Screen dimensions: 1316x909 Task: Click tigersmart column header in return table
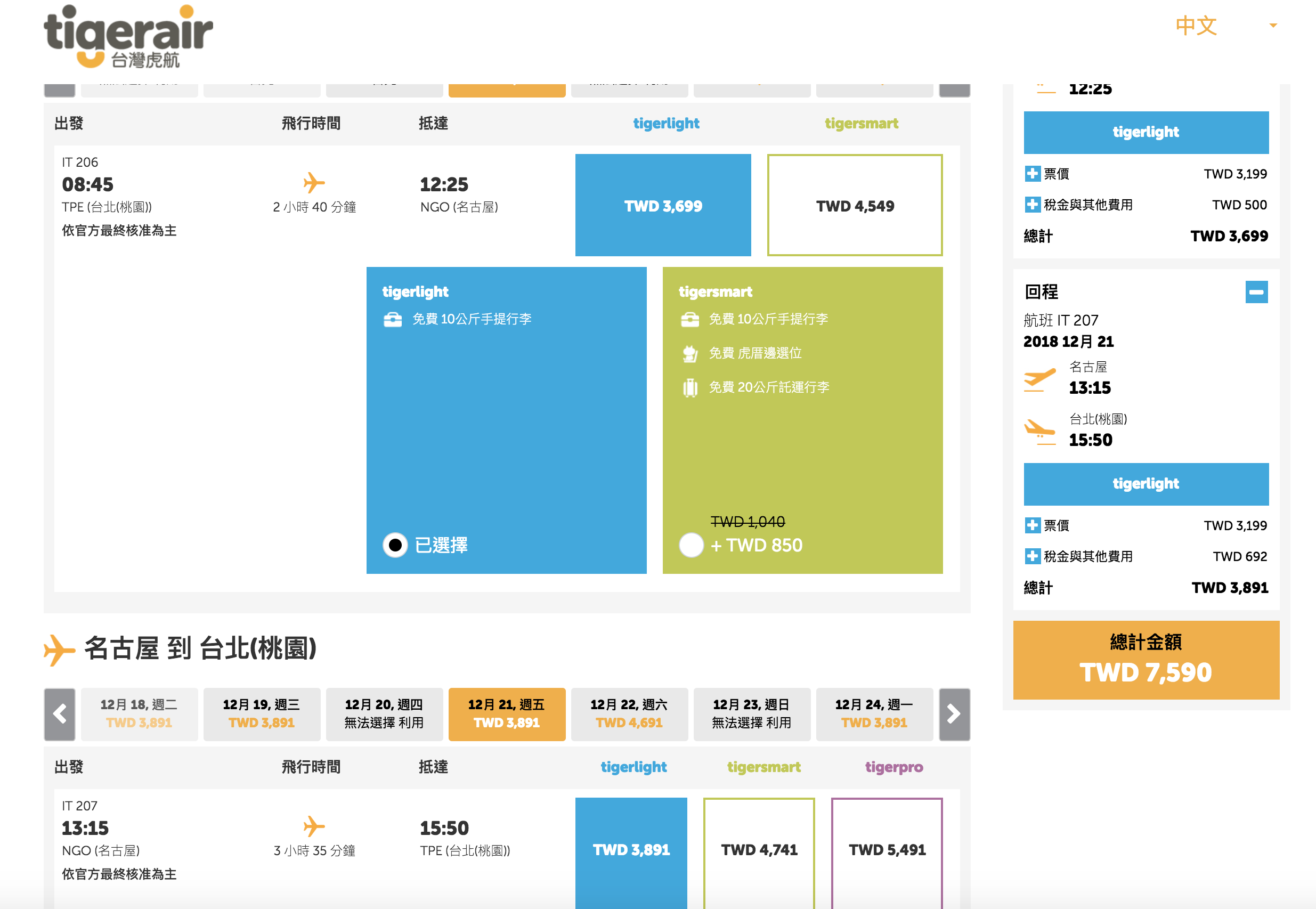[763, 767]
